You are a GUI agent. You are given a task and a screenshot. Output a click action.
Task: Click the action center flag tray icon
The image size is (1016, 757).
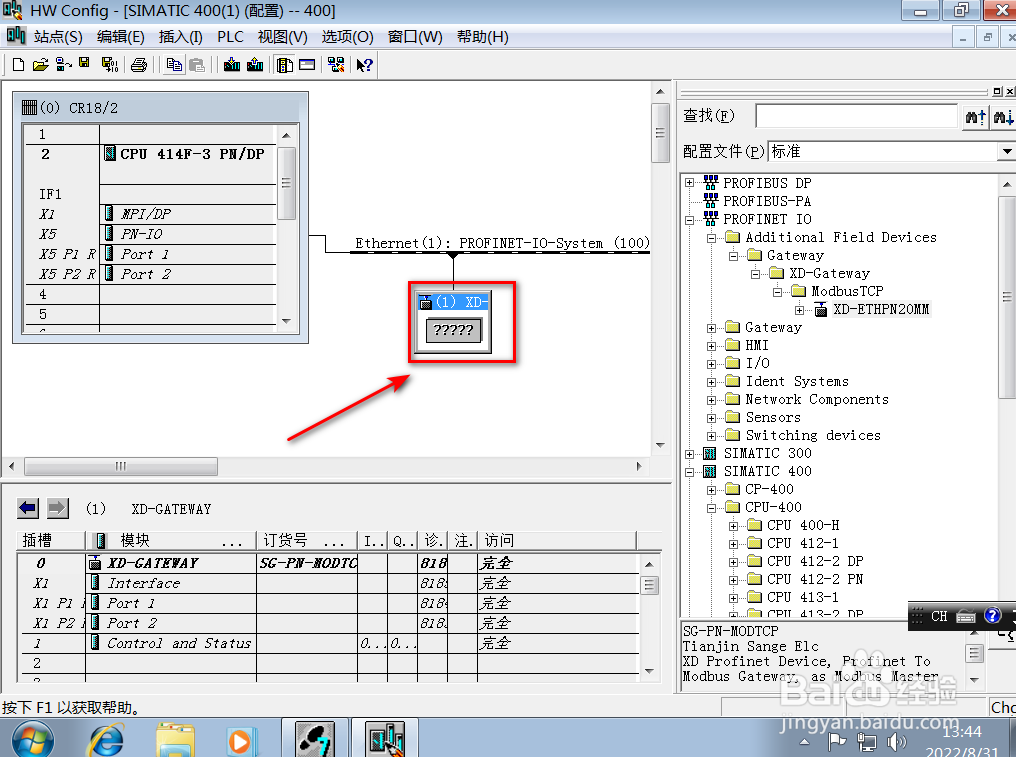point(837,741)
